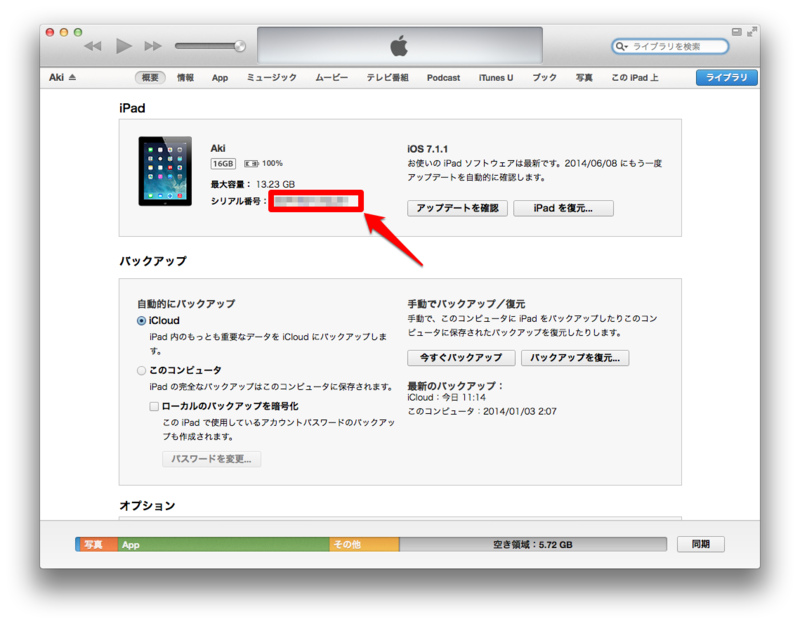
Task: Click the Apple logo display area
Action: [x=399, y=46]
